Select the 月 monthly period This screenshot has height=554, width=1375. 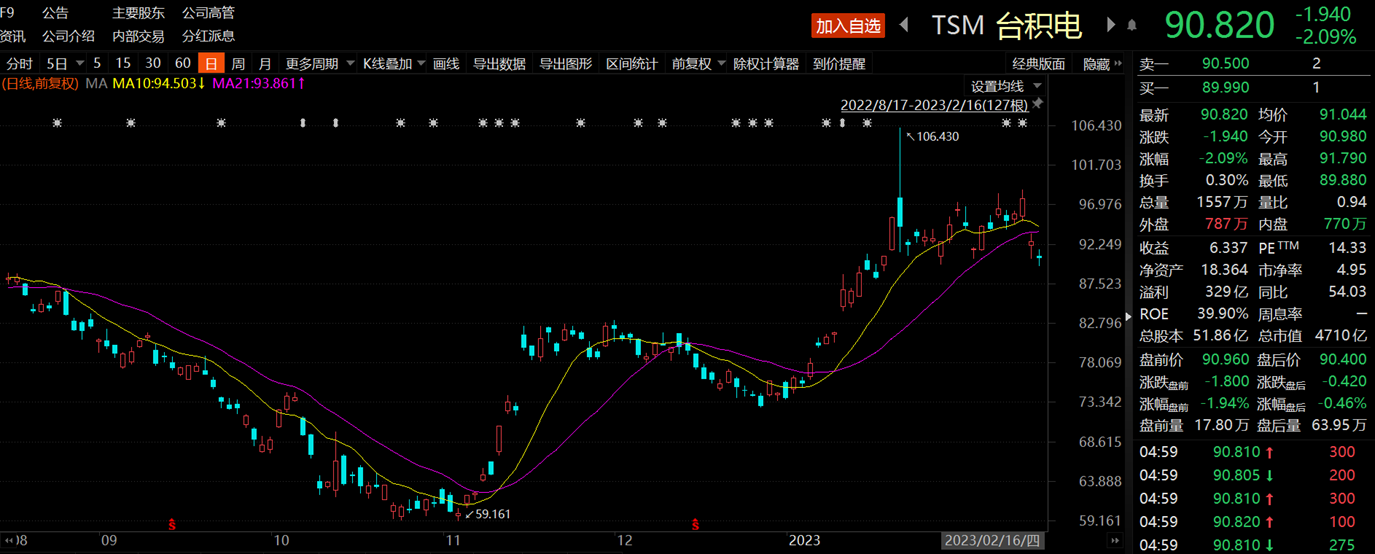[265, 64]
